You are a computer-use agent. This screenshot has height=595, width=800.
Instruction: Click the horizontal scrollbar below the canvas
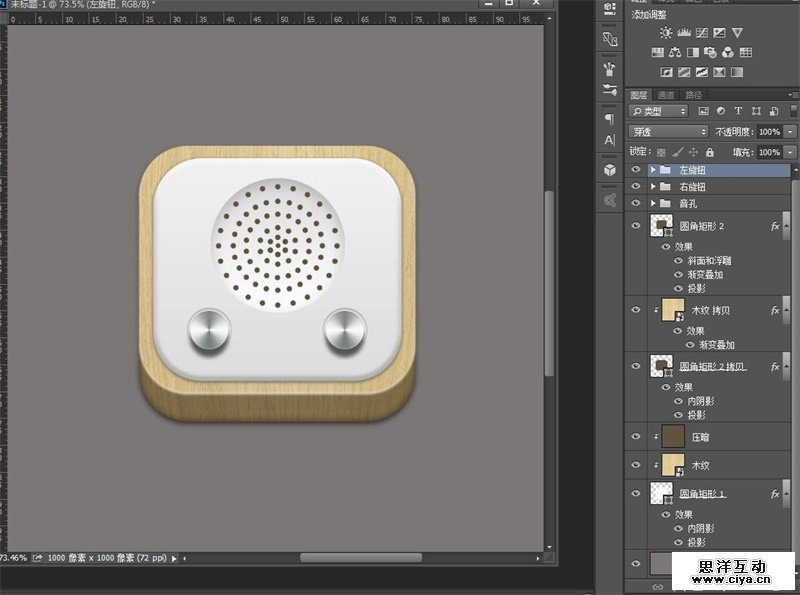tap(360, 557)
